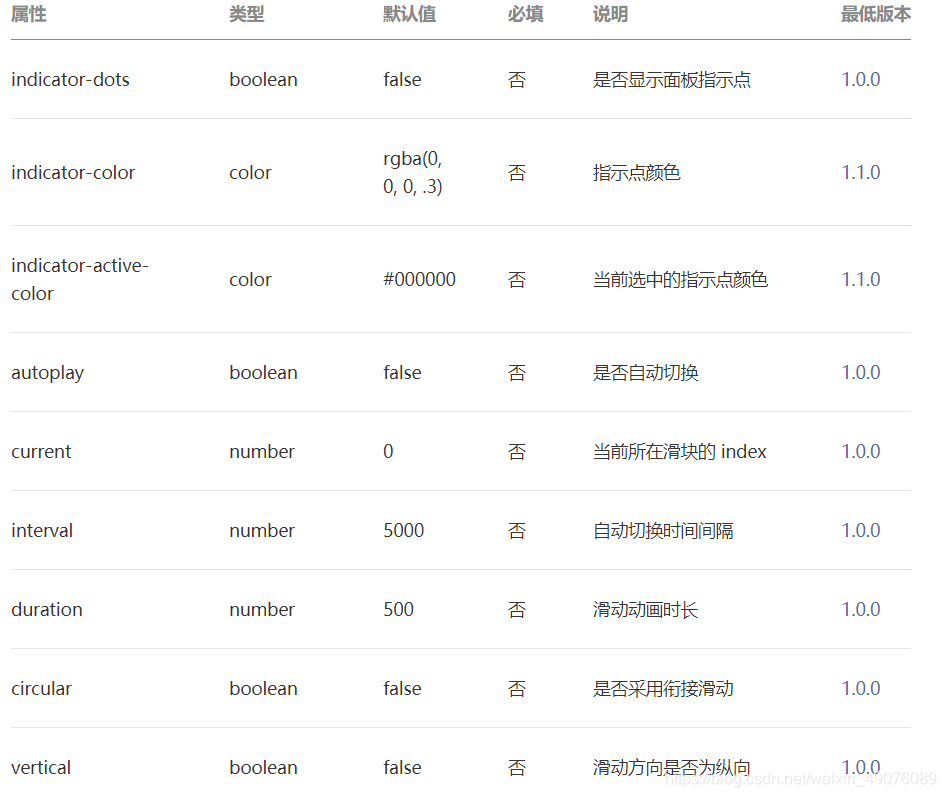946x797 pixels.
Task: Click the indicator-dots property name
Action: (x=70, y=80)
